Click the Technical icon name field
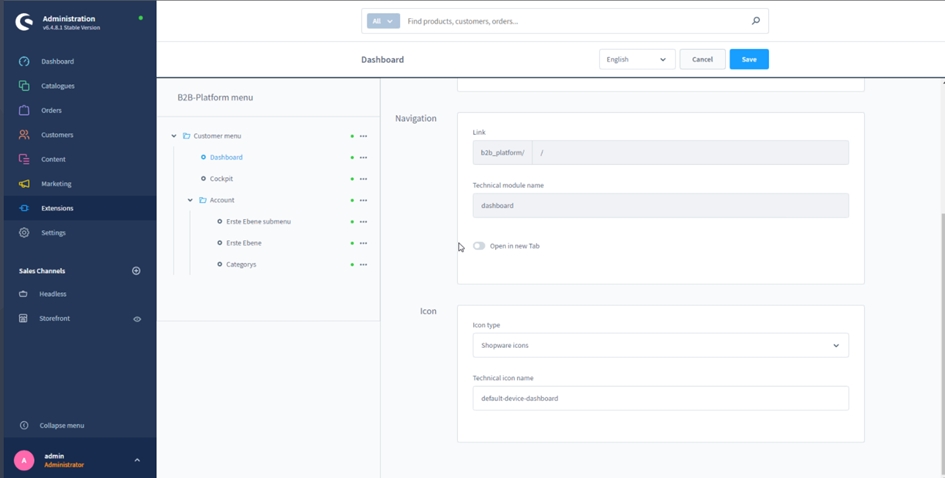945x478 pixels. 660,398
